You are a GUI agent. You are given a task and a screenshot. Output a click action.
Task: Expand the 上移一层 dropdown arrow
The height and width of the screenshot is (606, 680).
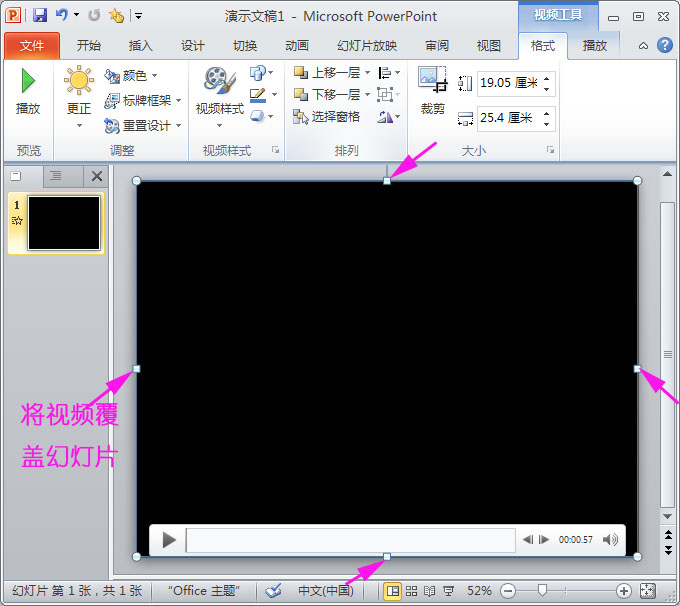pyautogui.click(x=367, y=72)
